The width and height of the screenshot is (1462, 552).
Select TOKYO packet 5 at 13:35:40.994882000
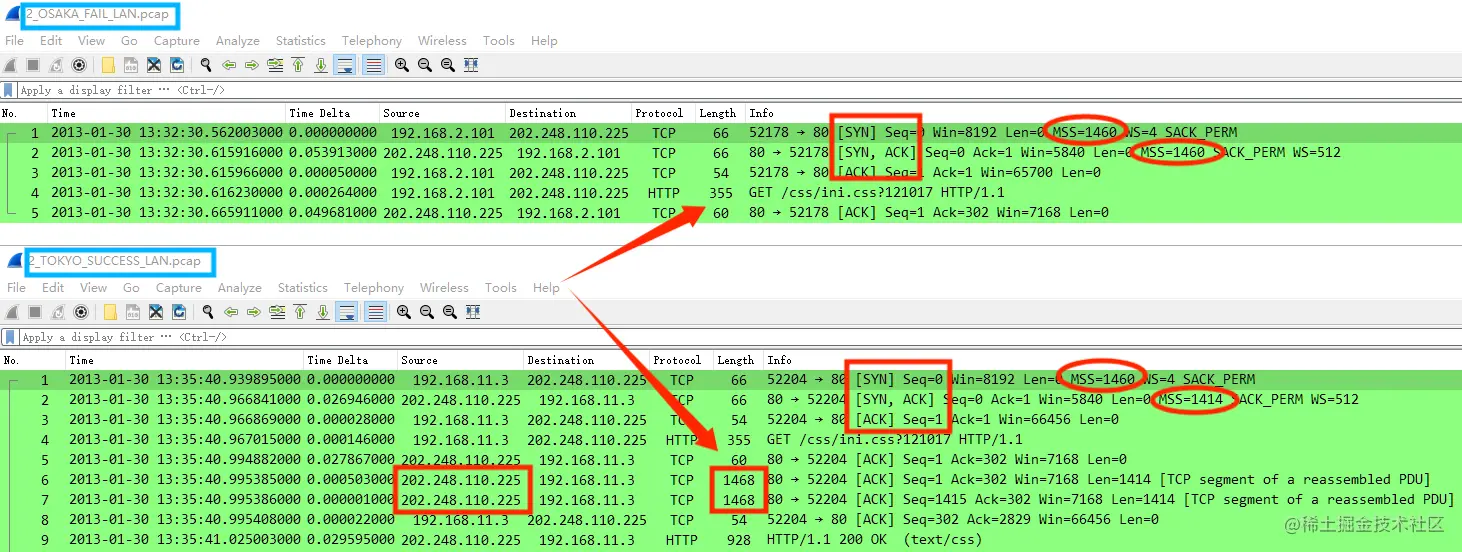[731, 459]
